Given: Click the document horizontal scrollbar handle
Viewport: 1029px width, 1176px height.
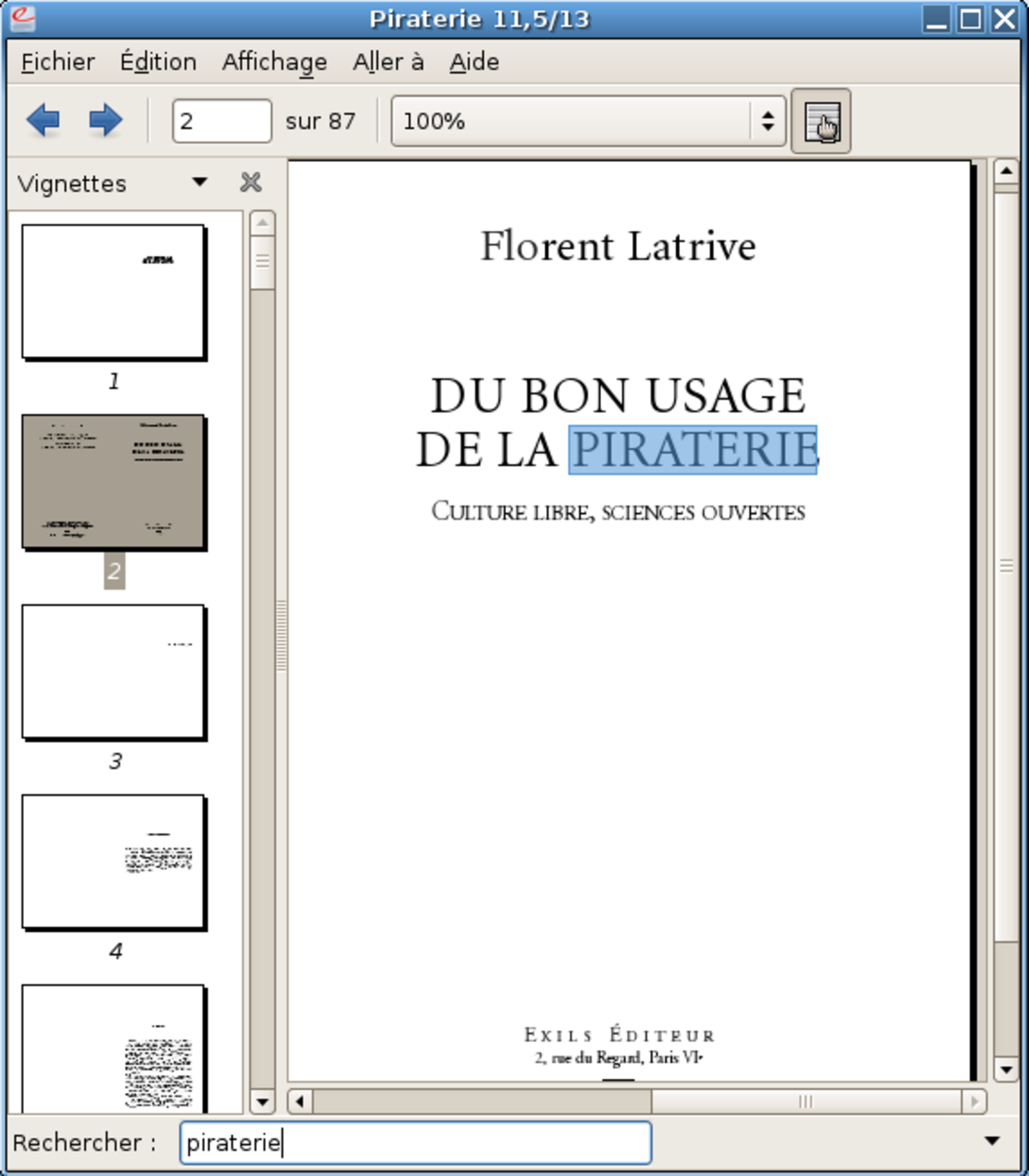Looking at the screenshot, I should 806,1101.
